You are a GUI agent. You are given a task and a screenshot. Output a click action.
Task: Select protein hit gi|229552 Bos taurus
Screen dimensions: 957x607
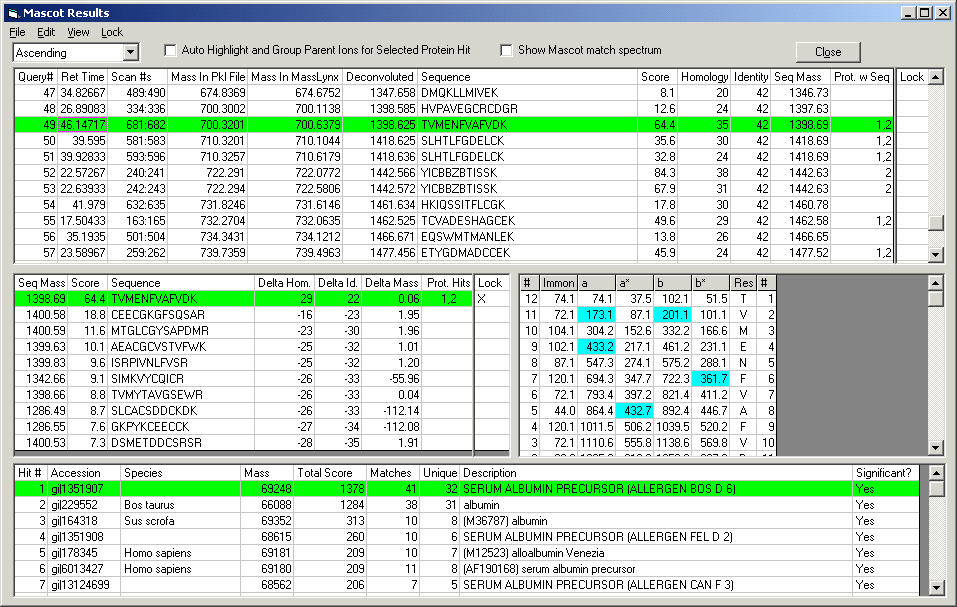point(467,505)
